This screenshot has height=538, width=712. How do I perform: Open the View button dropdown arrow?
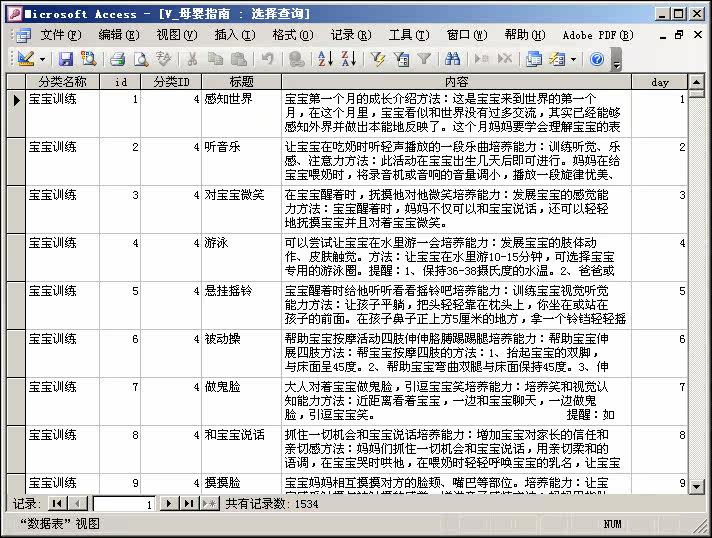(x=43, y=59)
